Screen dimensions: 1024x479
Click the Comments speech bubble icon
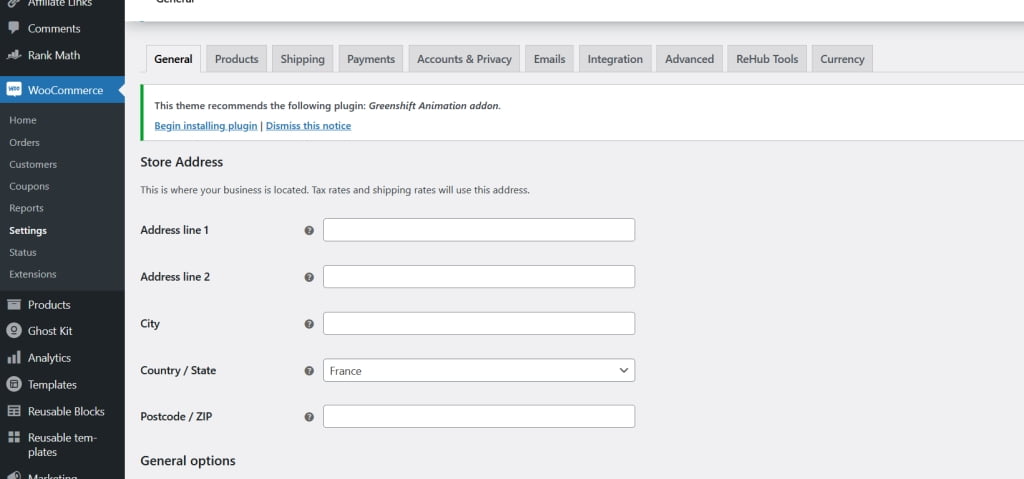pyautogui.click(x=14, y=28)
